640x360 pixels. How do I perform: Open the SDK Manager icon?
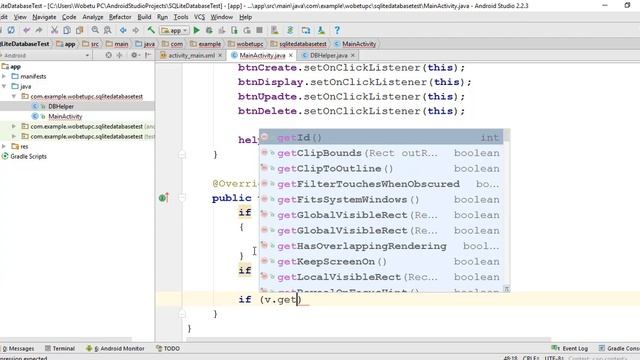(321, 30)
